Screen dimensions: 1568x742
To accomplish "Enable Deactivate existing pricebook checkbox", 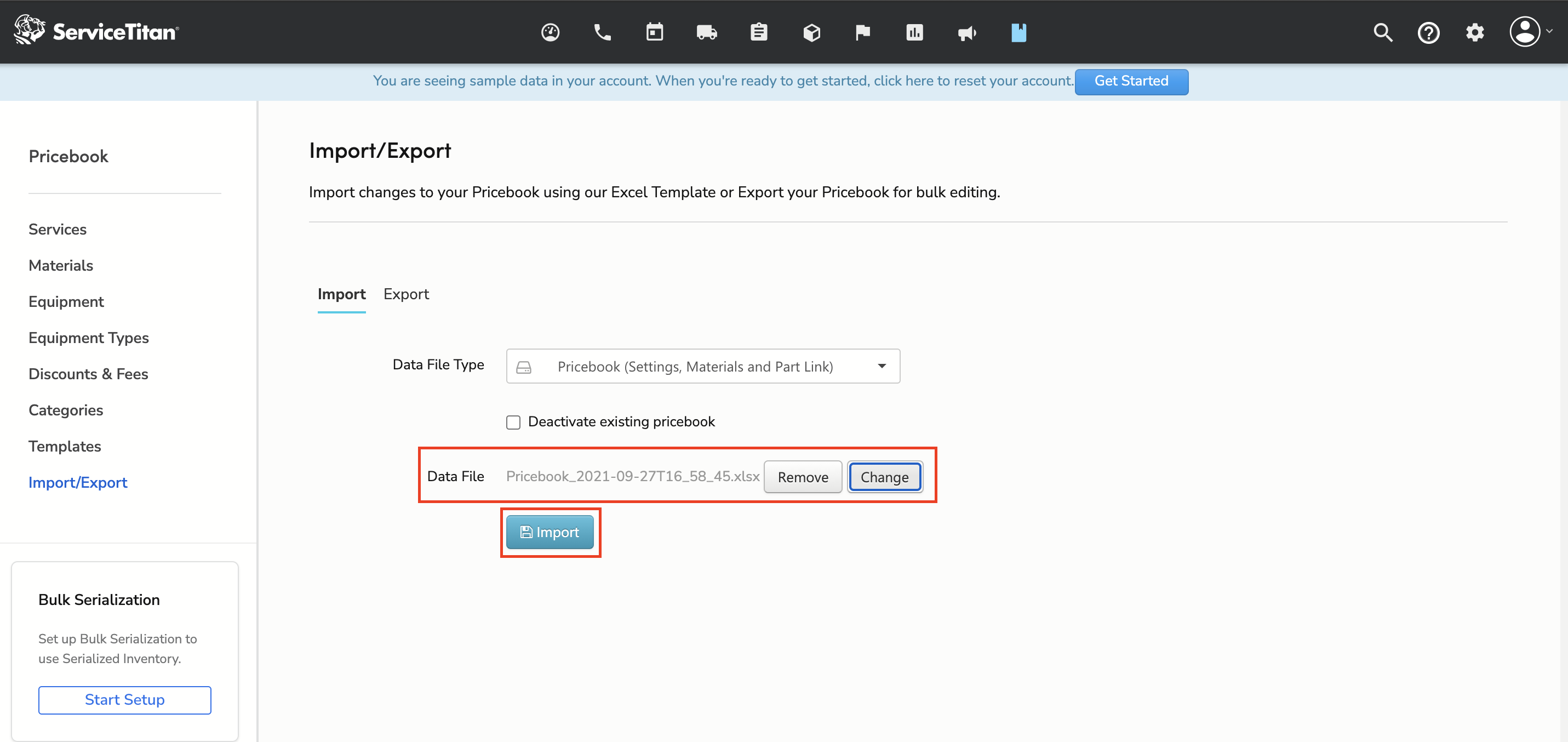I will [513, 423].
